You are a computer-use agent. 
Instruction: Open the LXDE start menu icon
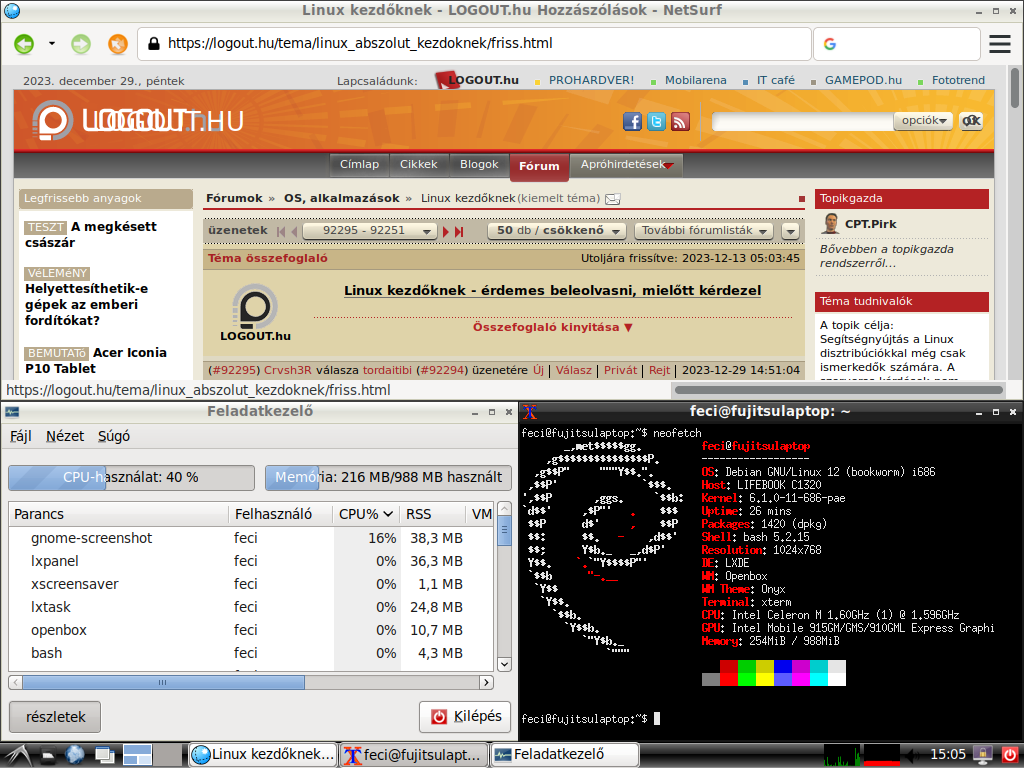[x=16, y=755]
